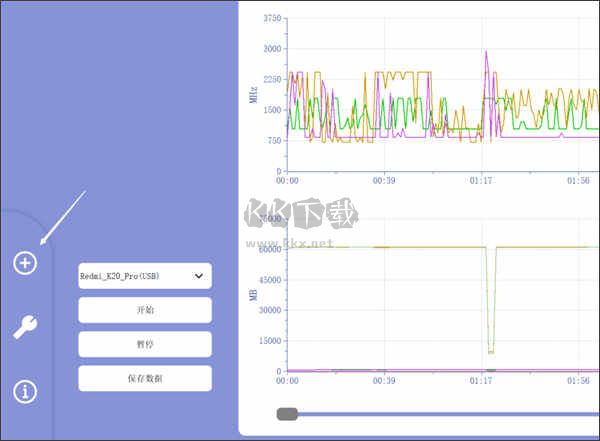Click the info circle icon
Image resolution: width=600 pixels, height=441 pixels.
pos(25,392)
